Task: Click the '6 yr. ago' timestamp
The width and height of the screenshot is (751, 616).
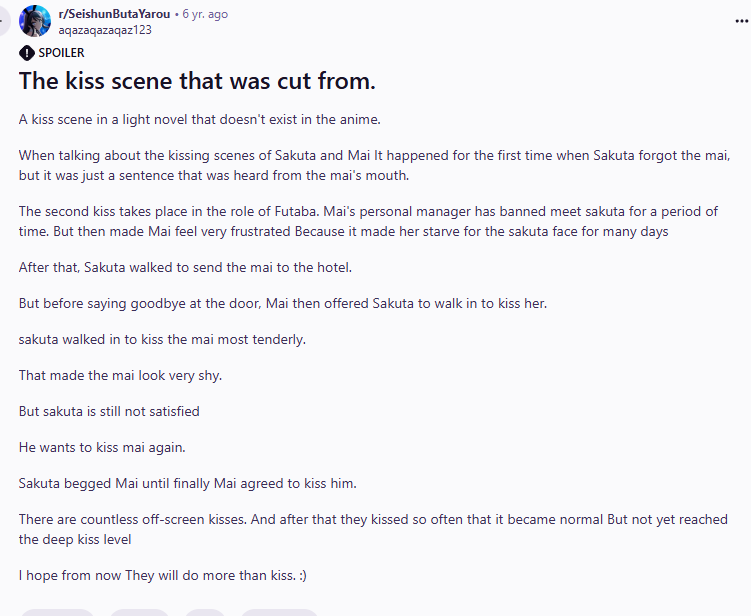Action: (205, 14)
